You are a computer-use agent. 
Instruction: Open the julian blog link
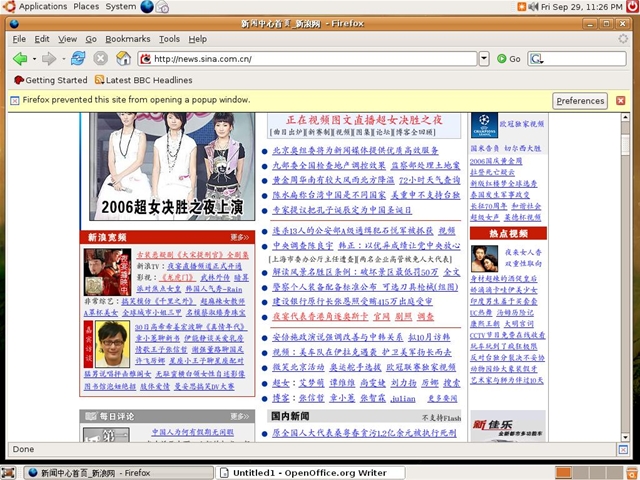tap(403, 398)
